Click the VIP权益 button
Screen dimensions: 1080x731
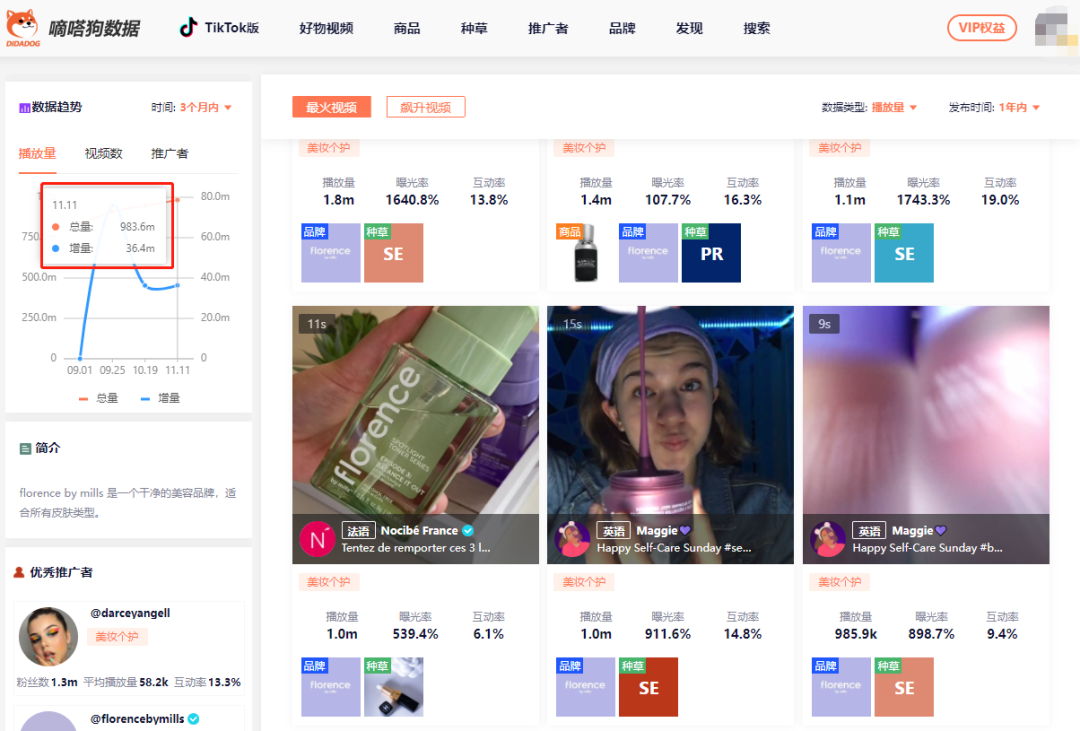981,27
